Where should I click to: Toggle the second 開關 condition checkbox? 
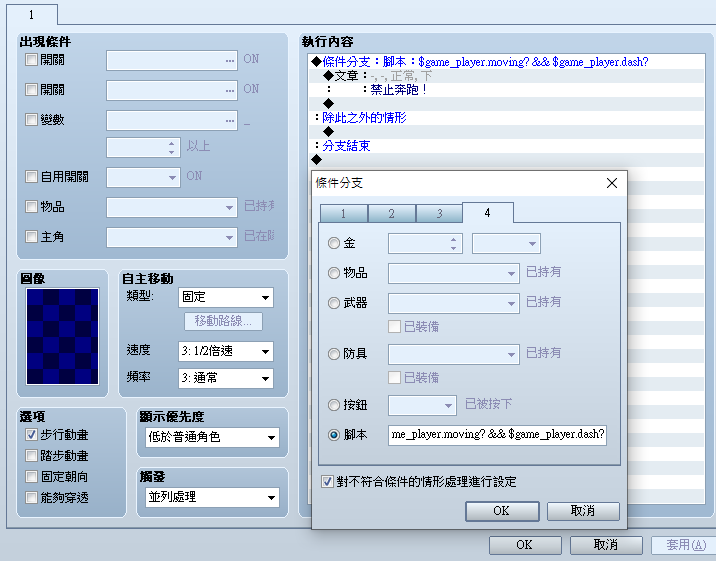(31, 89)
